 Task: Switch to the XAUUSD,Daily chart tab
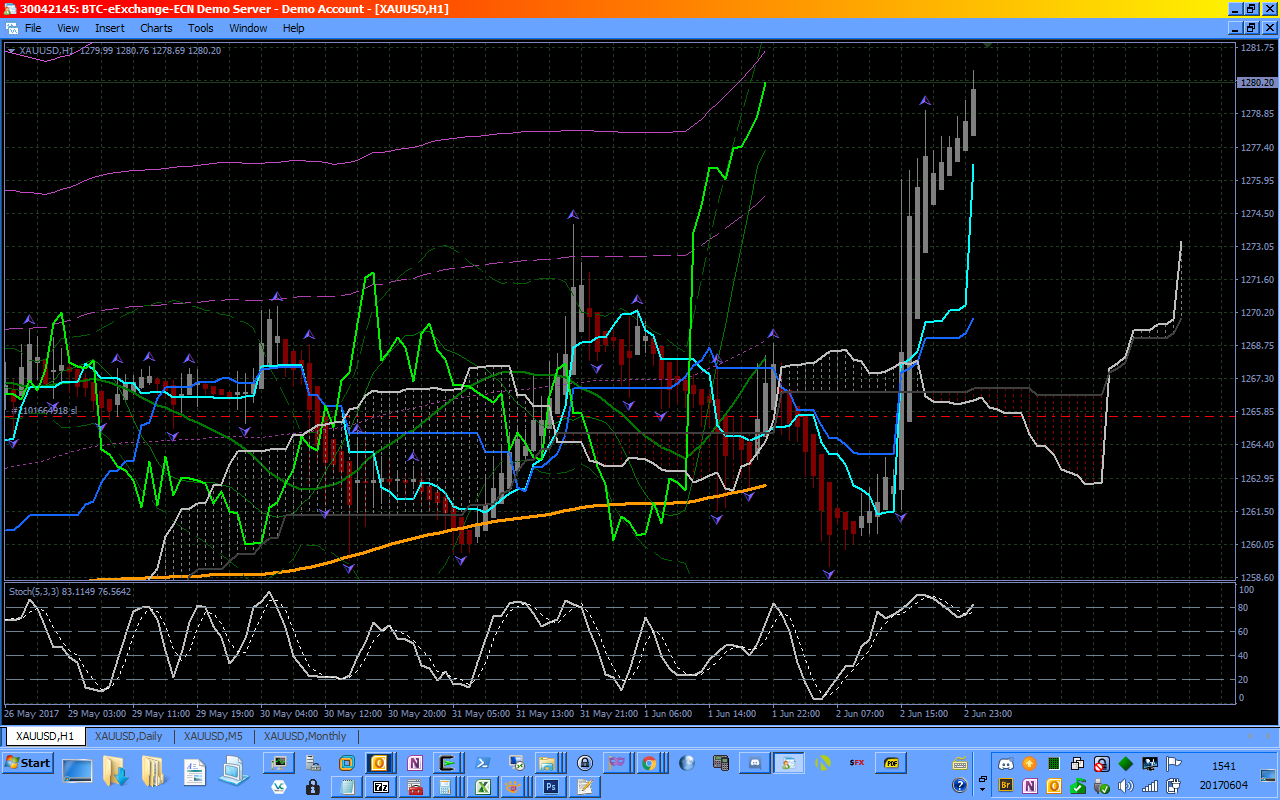point(128,736)
